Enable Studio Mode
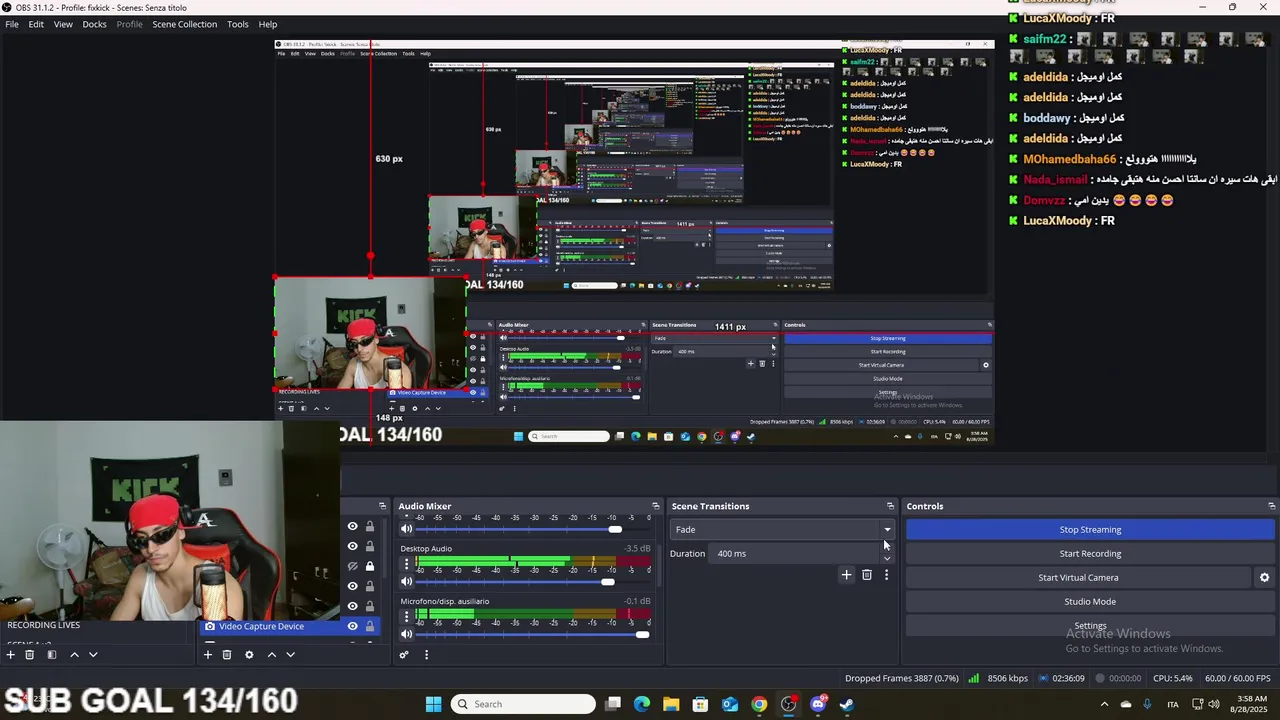The image size is (1280, 720). point(1090,601)
